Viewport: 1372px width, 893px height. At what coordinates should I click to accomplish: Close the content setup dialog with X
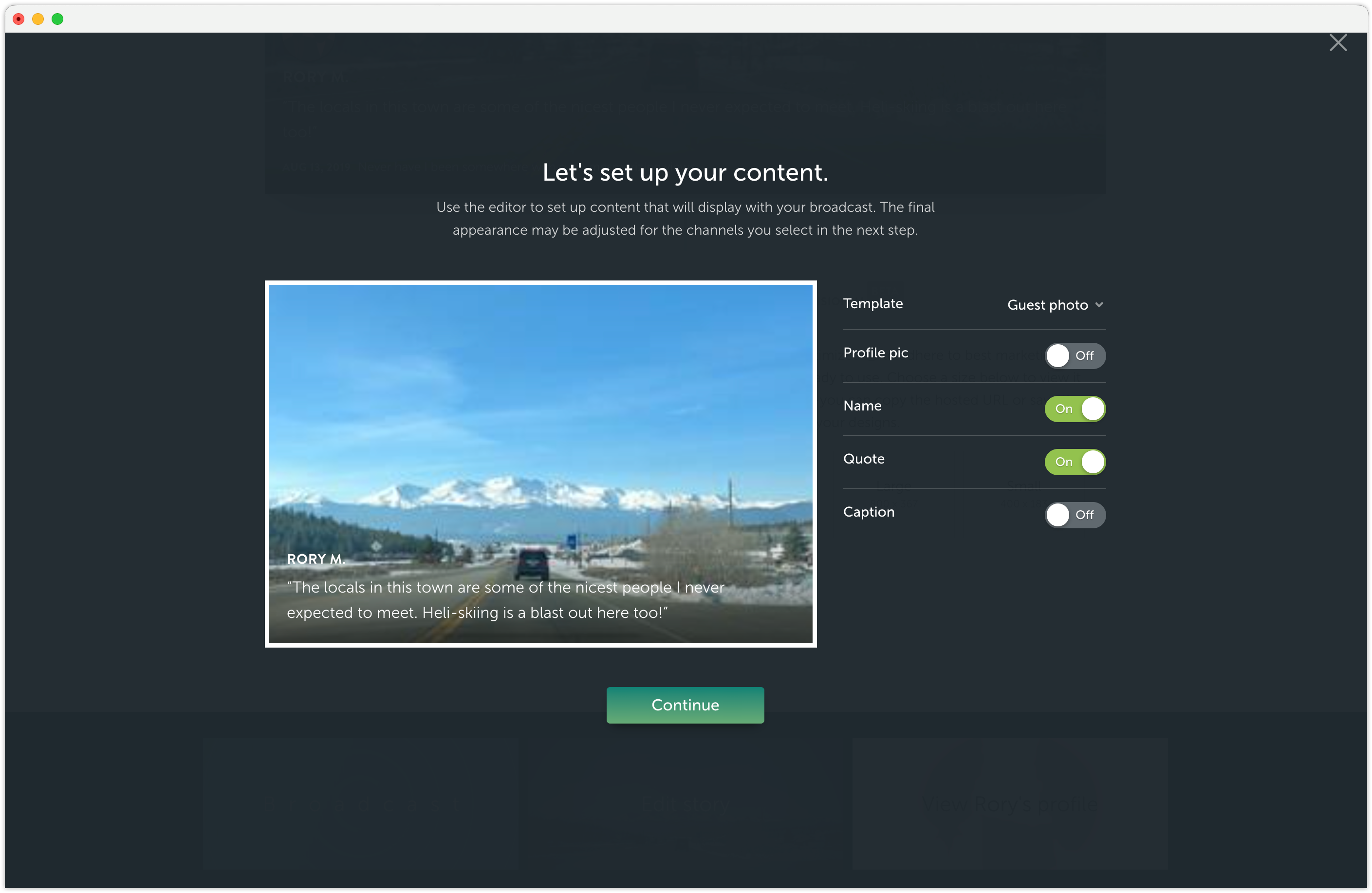pos(1337,43)
